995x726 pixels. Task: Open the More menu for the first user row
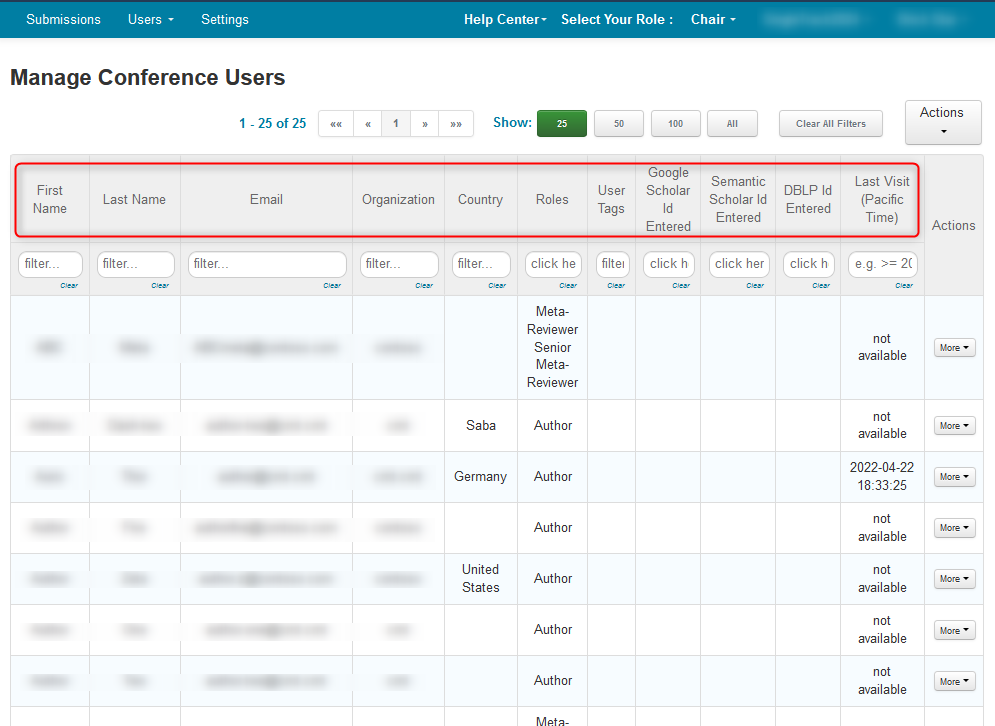pyautogui.click(x=954, y=347)
